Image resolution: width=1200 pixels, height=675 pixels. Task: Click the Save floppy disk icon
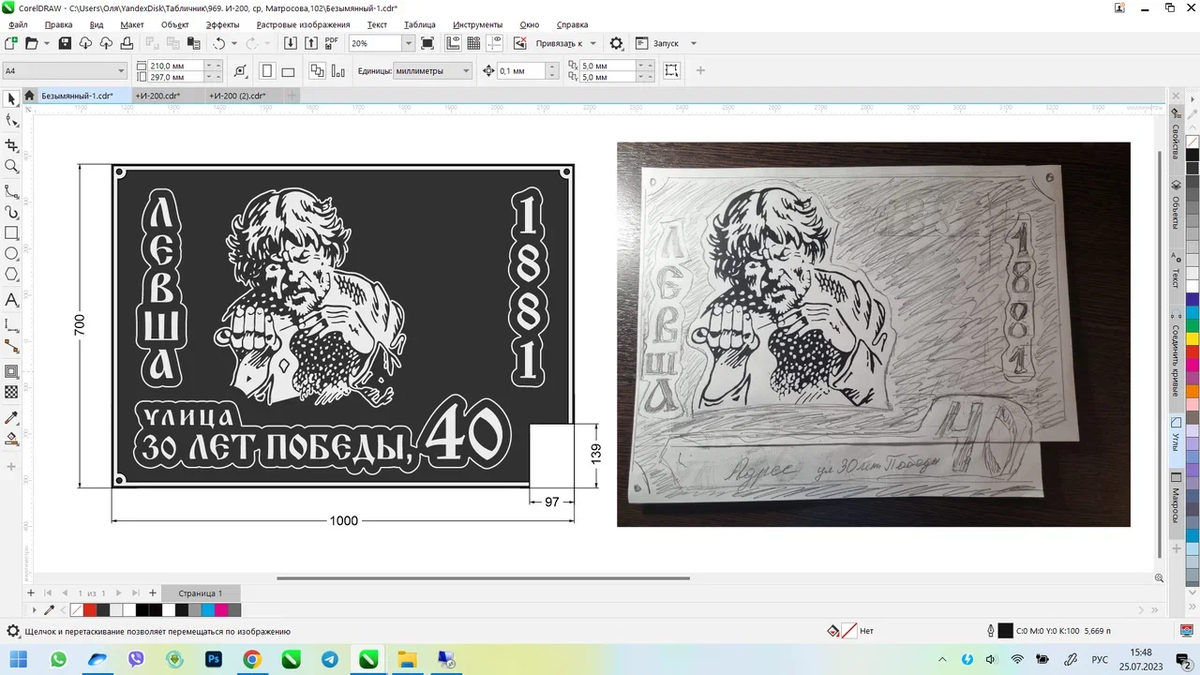(x=65, y=44)
